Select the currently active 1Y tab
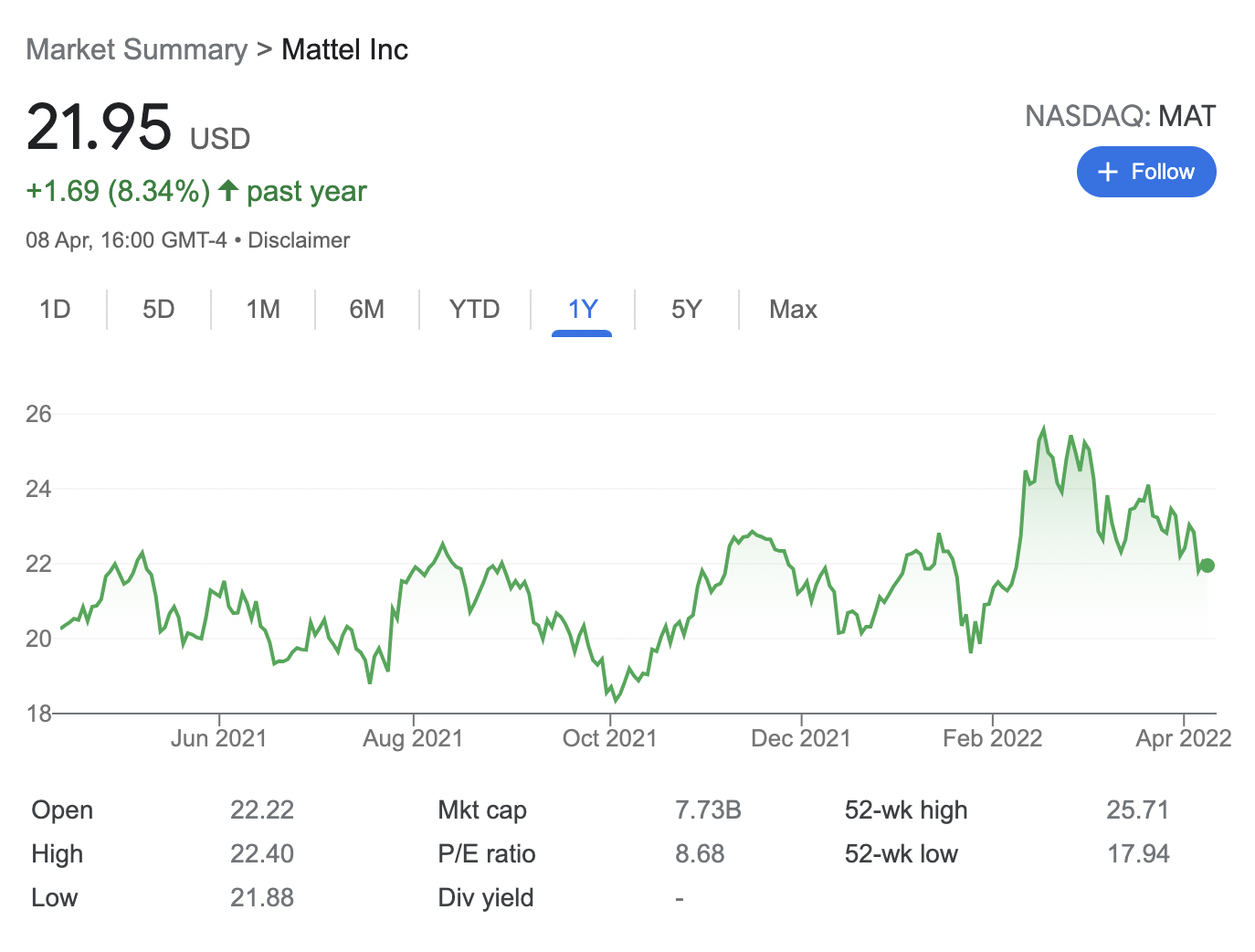This screenshot has width=1255, height=952. (x=582, y=310)
